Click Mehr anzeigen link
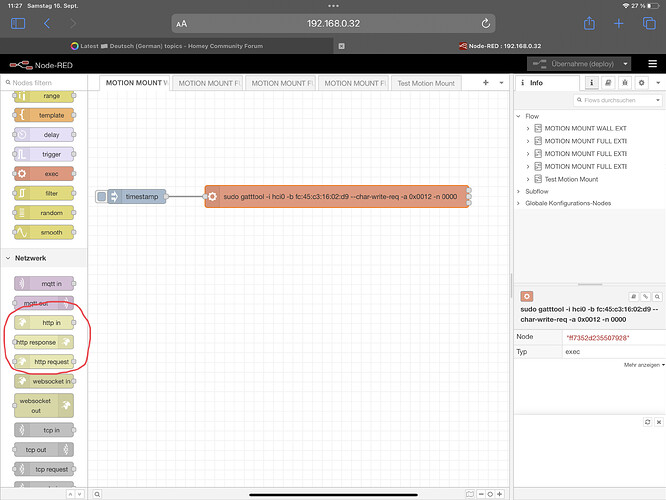666x500 pixels. point(643,365)
